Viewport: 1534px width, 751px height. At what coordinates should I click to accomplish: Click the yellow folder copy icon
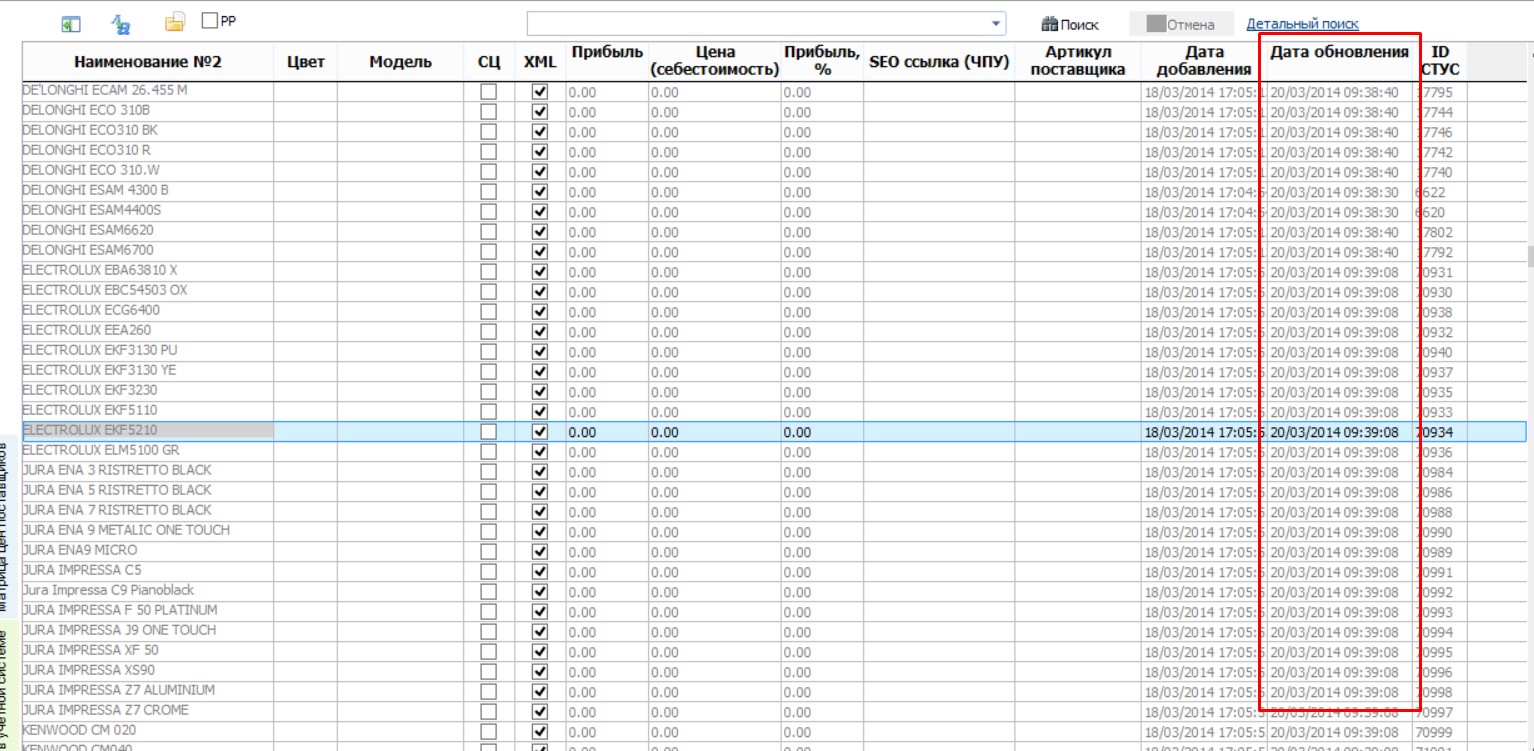[x=175, y=22]
